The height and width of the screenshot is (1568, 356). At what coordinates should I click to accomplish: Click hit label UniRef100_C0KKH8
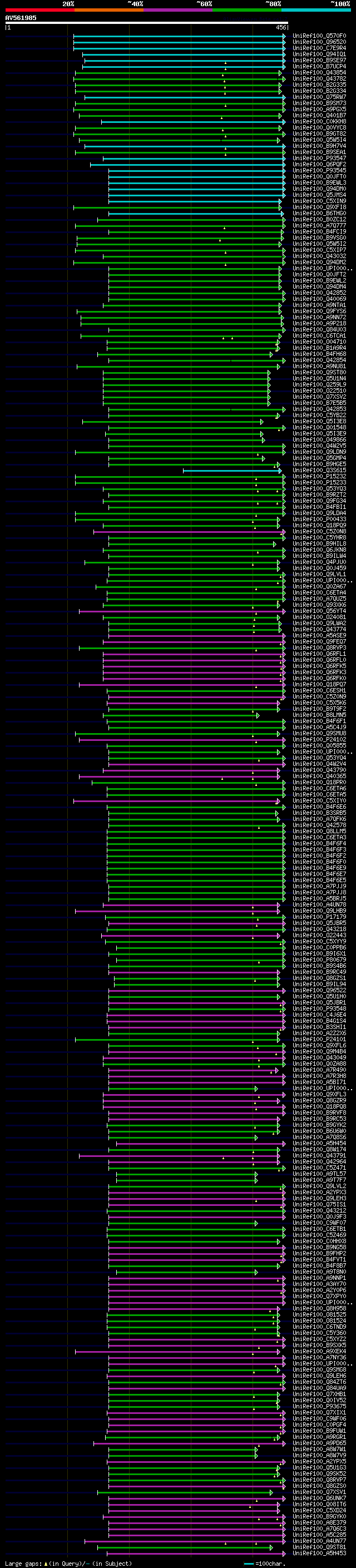tap(319, 122)
